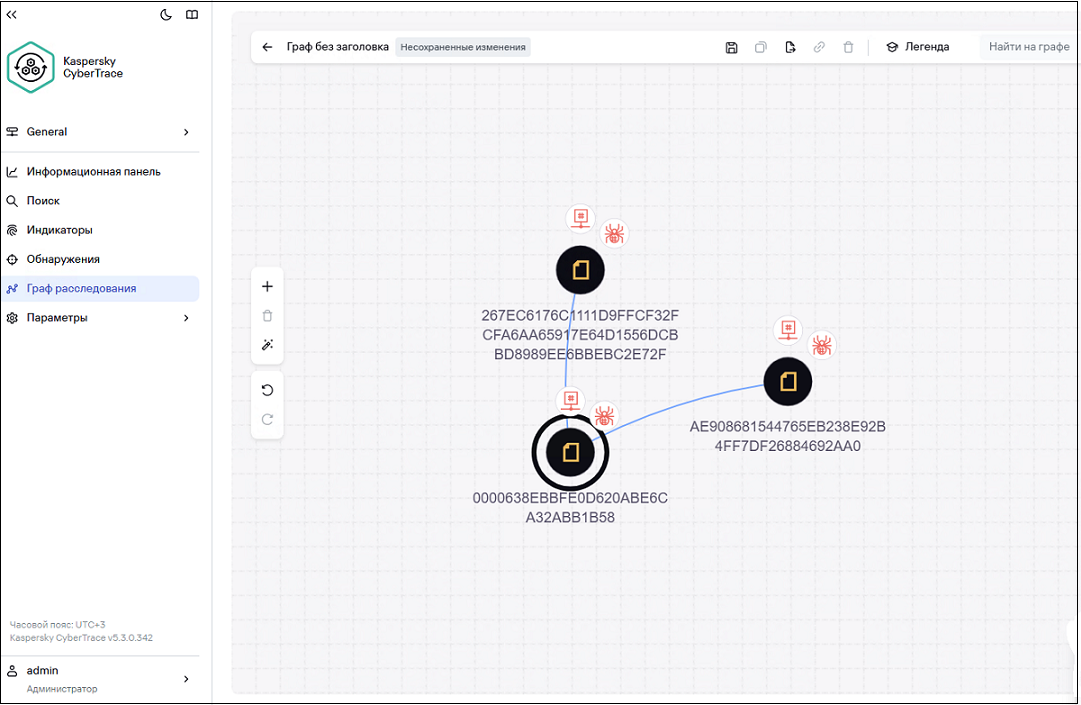Image resolution: width=1081 pixels, height=705 pixels.
Task: Export the graph to file
Action: point(790,47)
